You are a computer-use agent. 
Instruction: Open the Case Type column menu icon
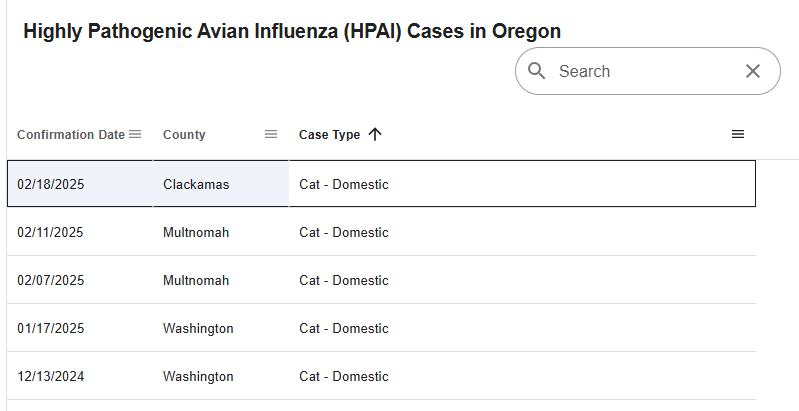(738, 134)
